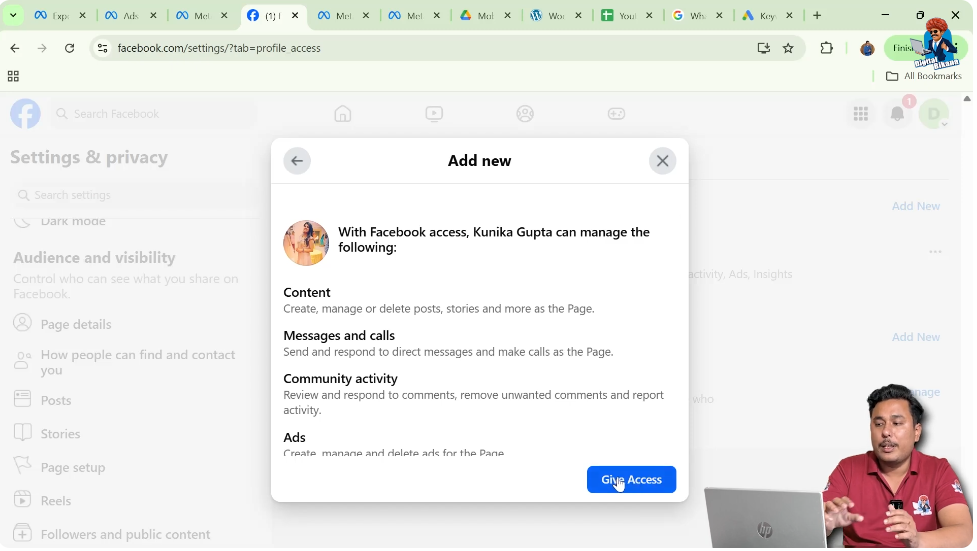Click the Facebook logo

point(26,114)
